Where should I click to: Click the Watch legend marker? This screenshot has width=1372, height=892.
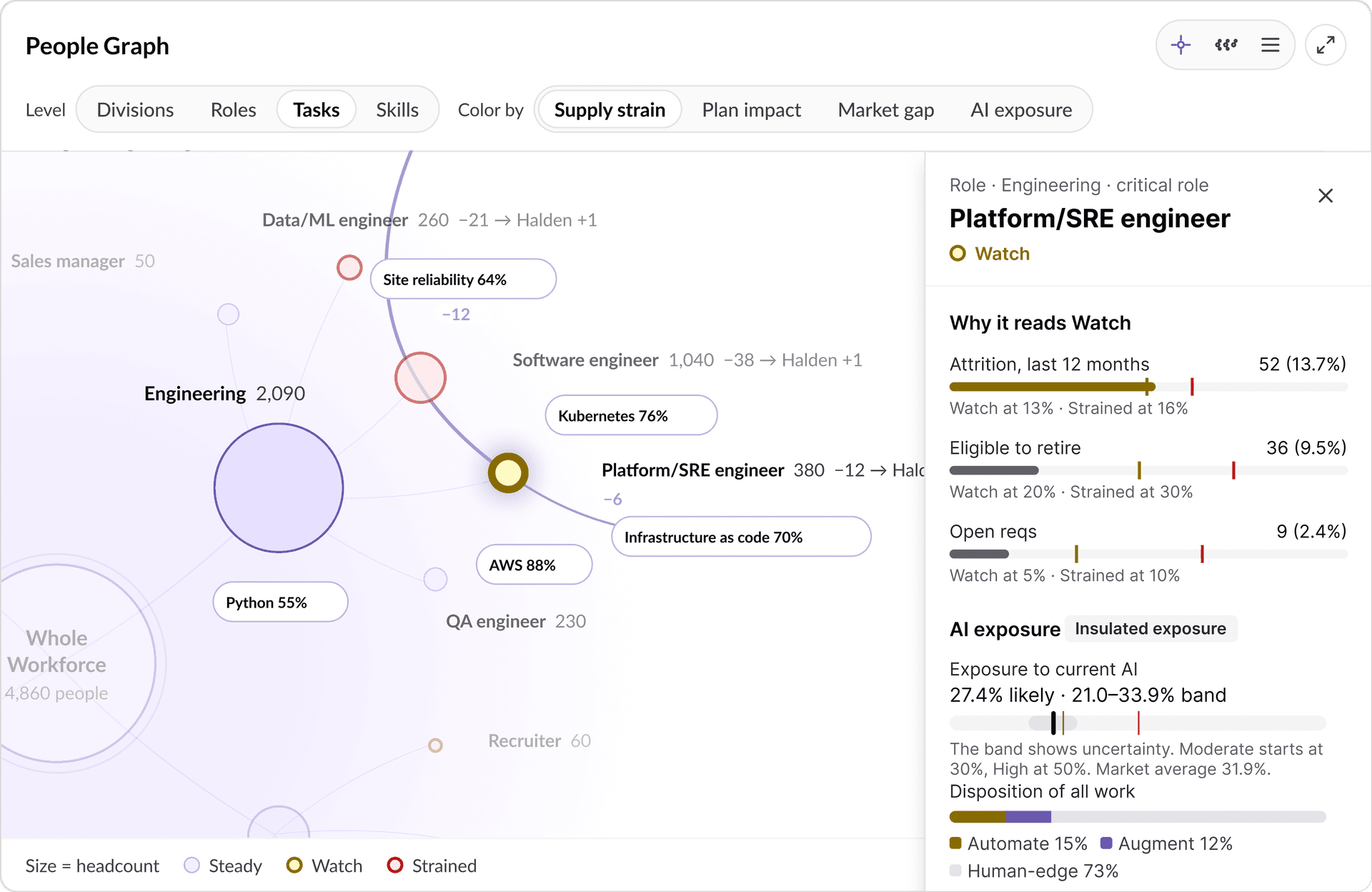294,865
